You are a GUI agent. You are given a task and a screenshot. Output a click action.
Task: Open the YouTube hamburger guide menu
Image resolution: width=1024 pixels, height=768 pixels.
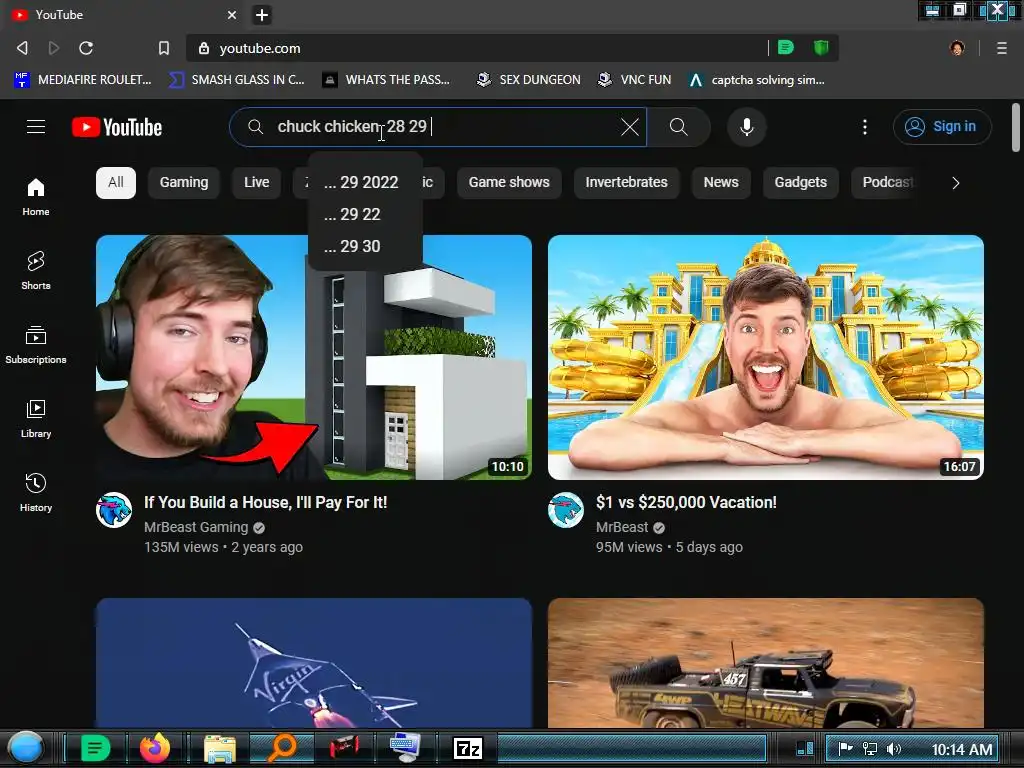click(36, 127)
